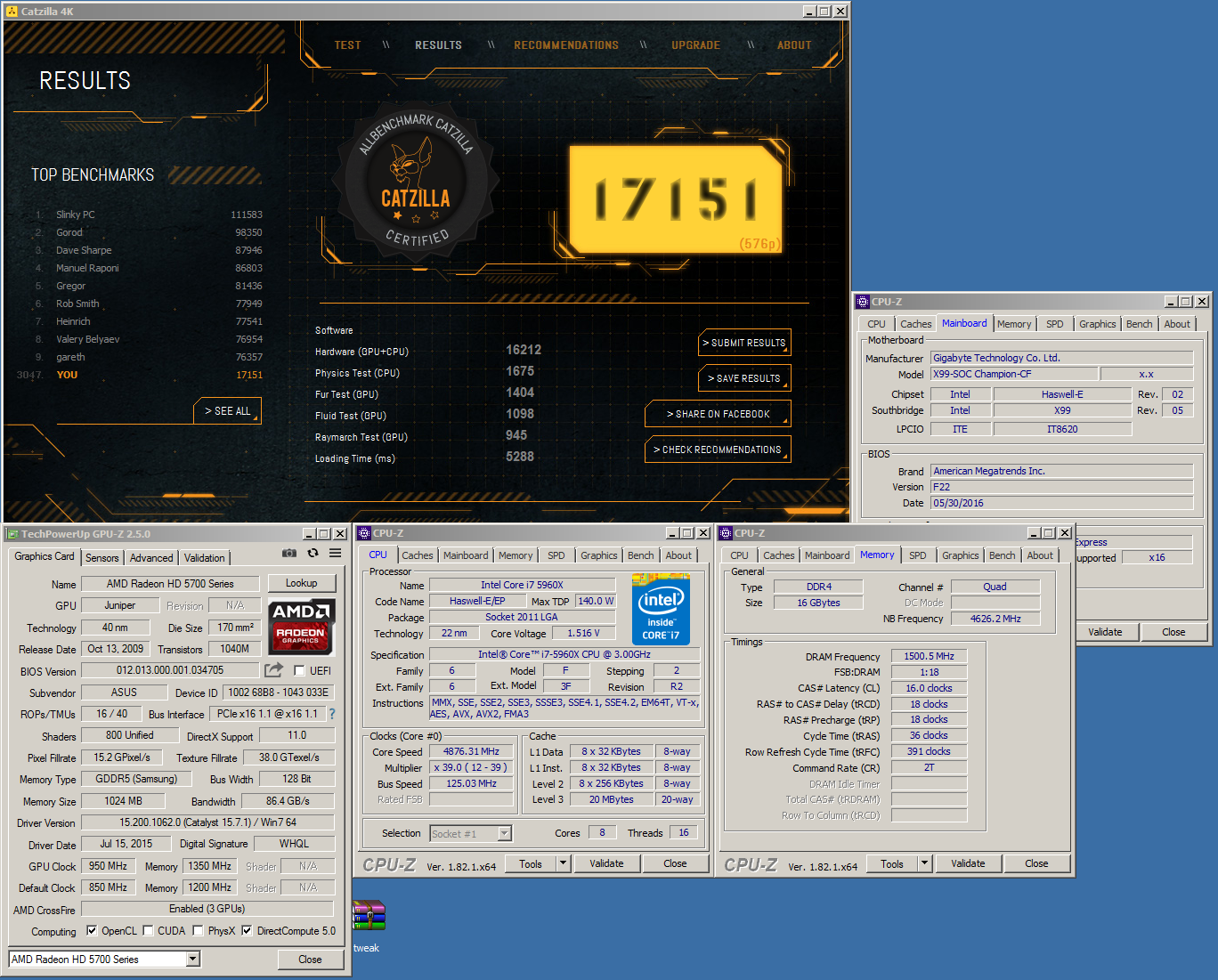The height and width of the screenshot is (980, 1218).
Task: Close the CPU-Z Mainboard window via X
Action: point(1202,302)
